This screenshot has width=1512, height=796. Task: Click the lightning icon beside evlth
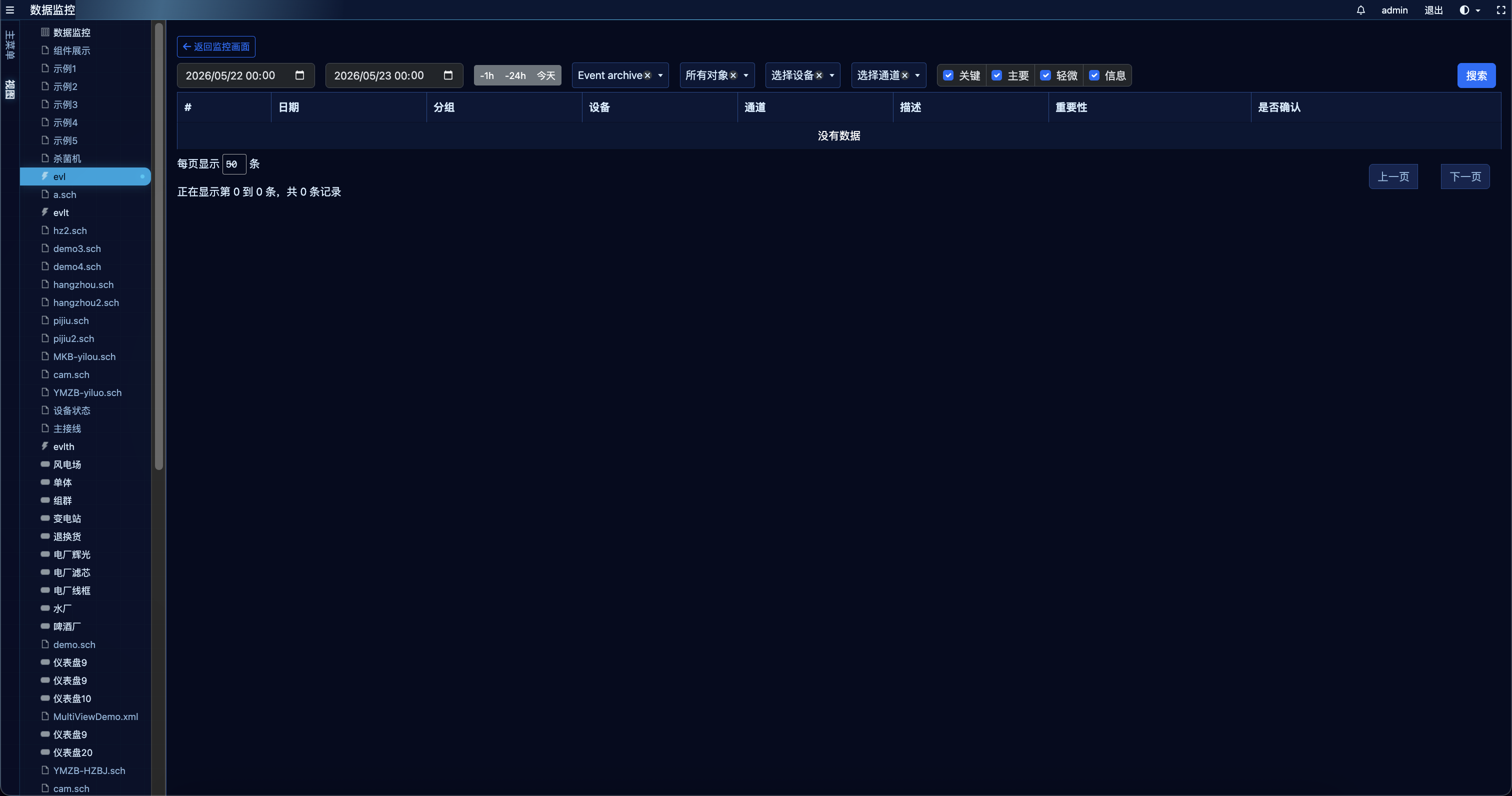(x=44, y=446)
